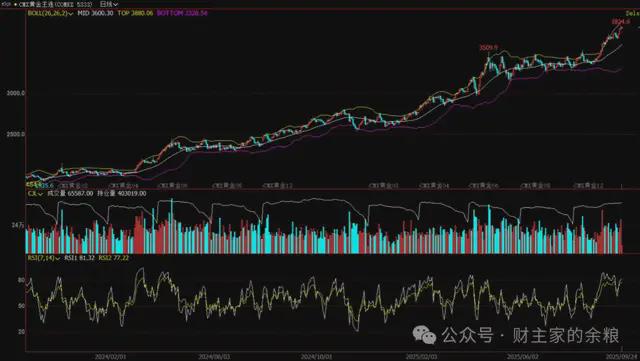Open the CJL volume indicator dropdown
The width and height of the screenshot is (640, 361).
35,193
